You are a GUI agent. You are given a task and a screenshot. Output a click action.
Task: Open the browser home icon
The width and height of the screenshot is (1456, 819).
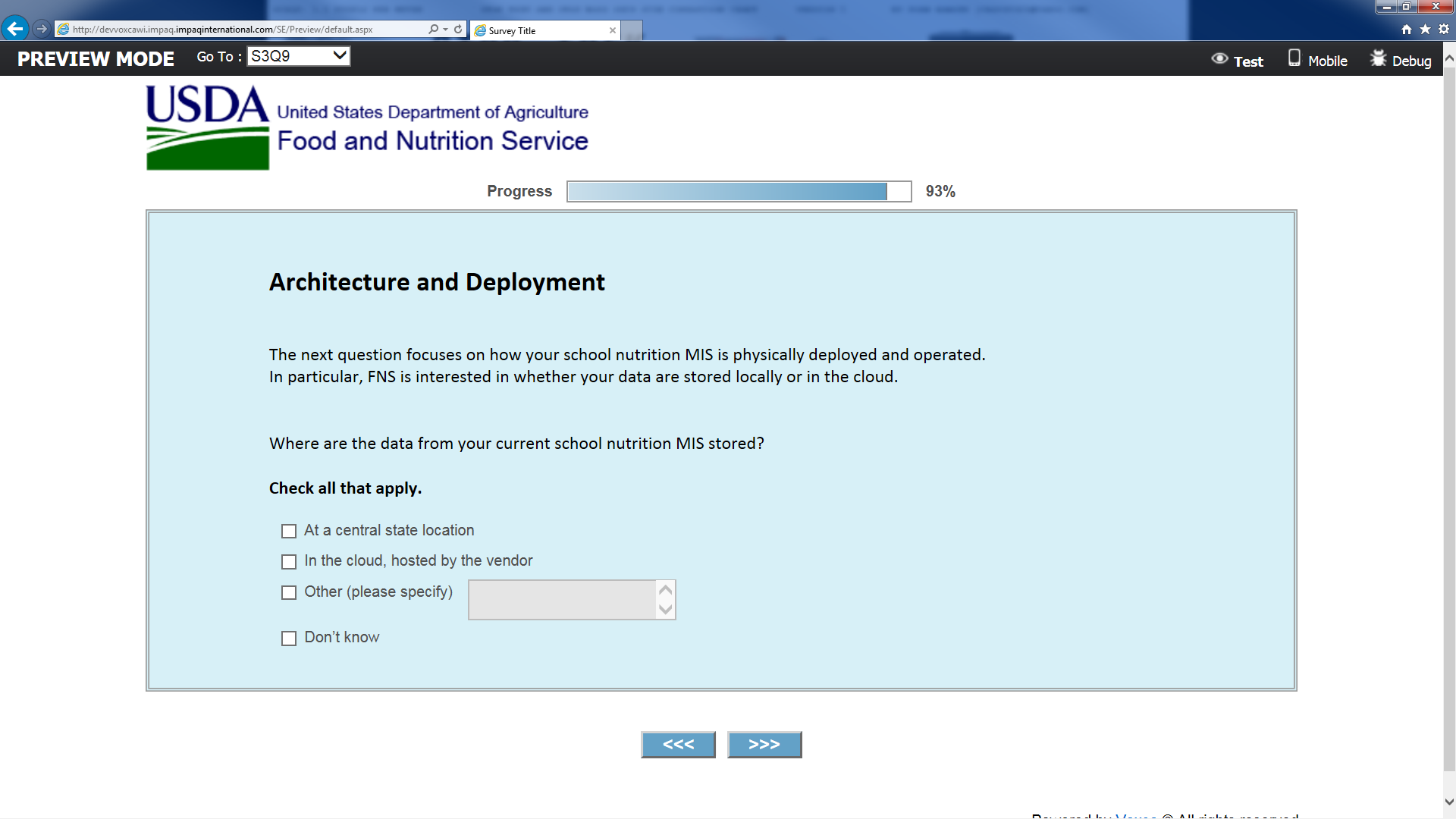(1407, 30)
